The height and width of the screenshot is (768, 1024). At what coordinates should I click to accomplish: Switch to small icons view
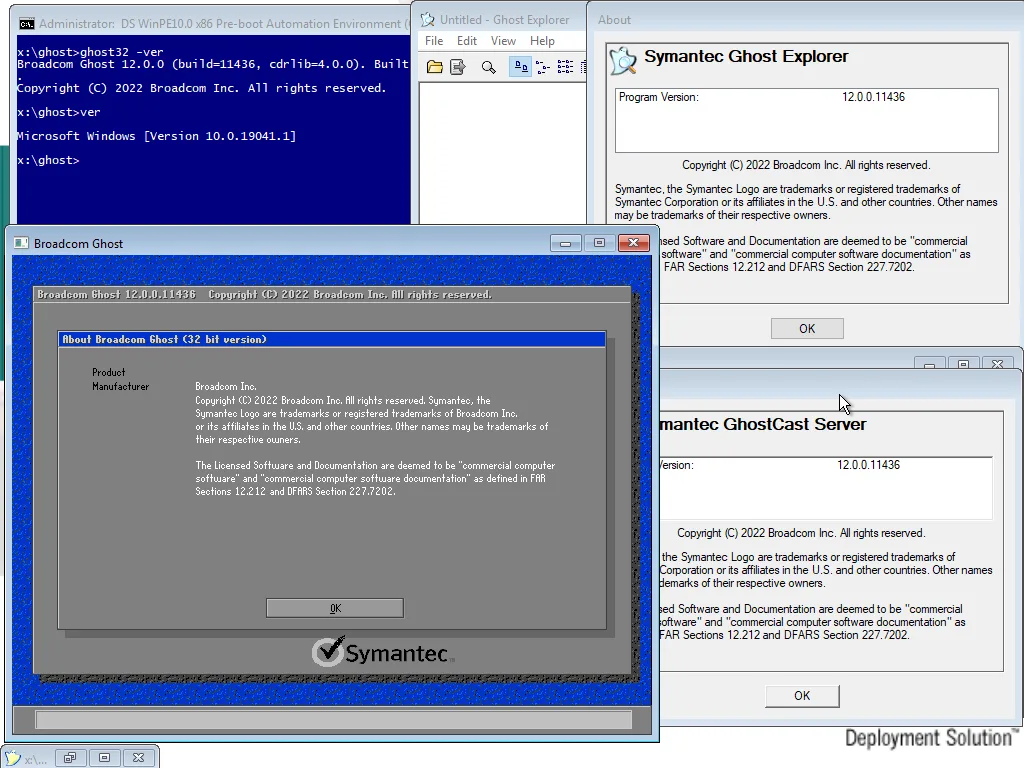[545, 66]
